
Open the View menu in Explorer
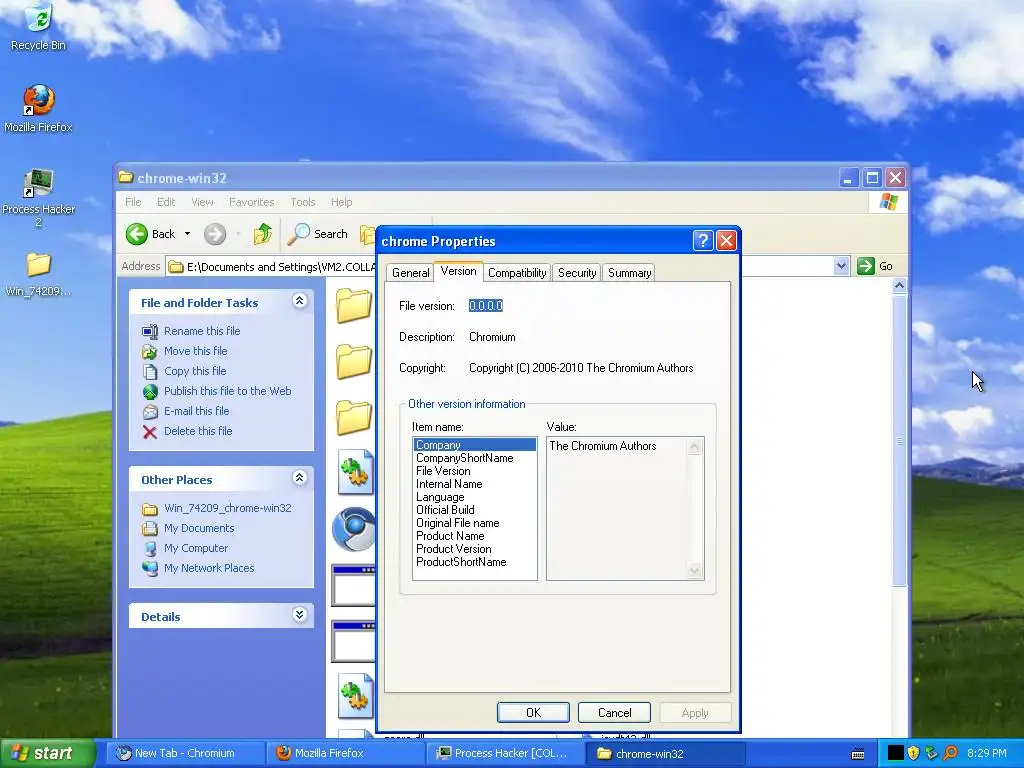pyautogui.click(x=202, y=202)
